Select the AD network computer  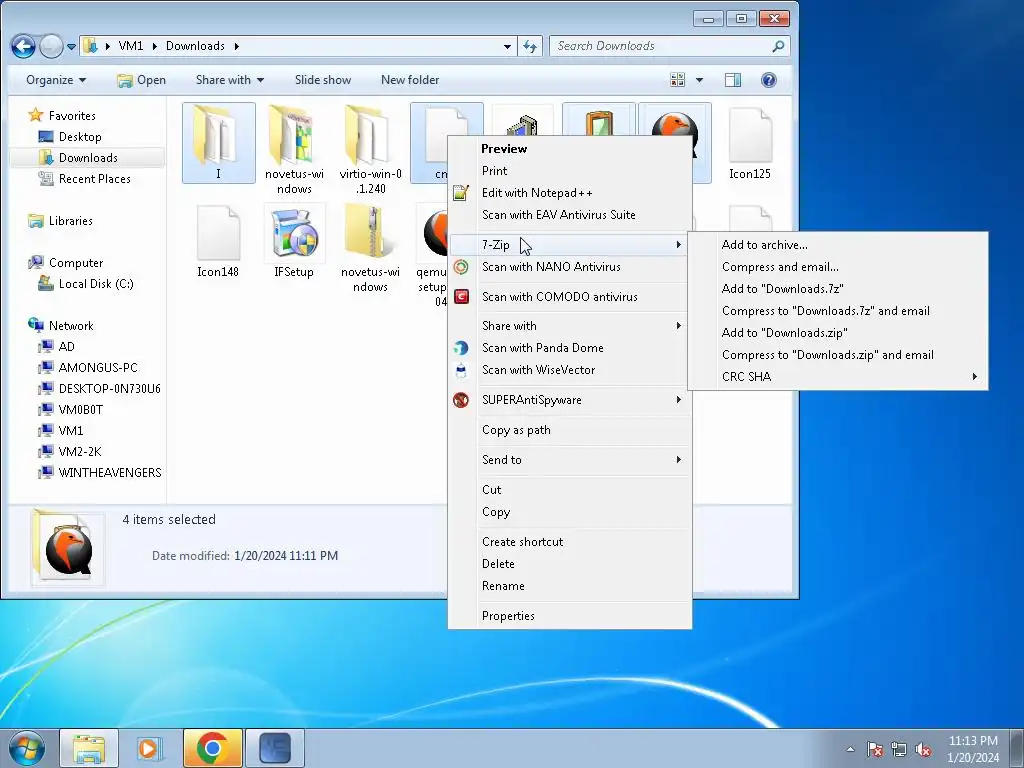point(56,346)
